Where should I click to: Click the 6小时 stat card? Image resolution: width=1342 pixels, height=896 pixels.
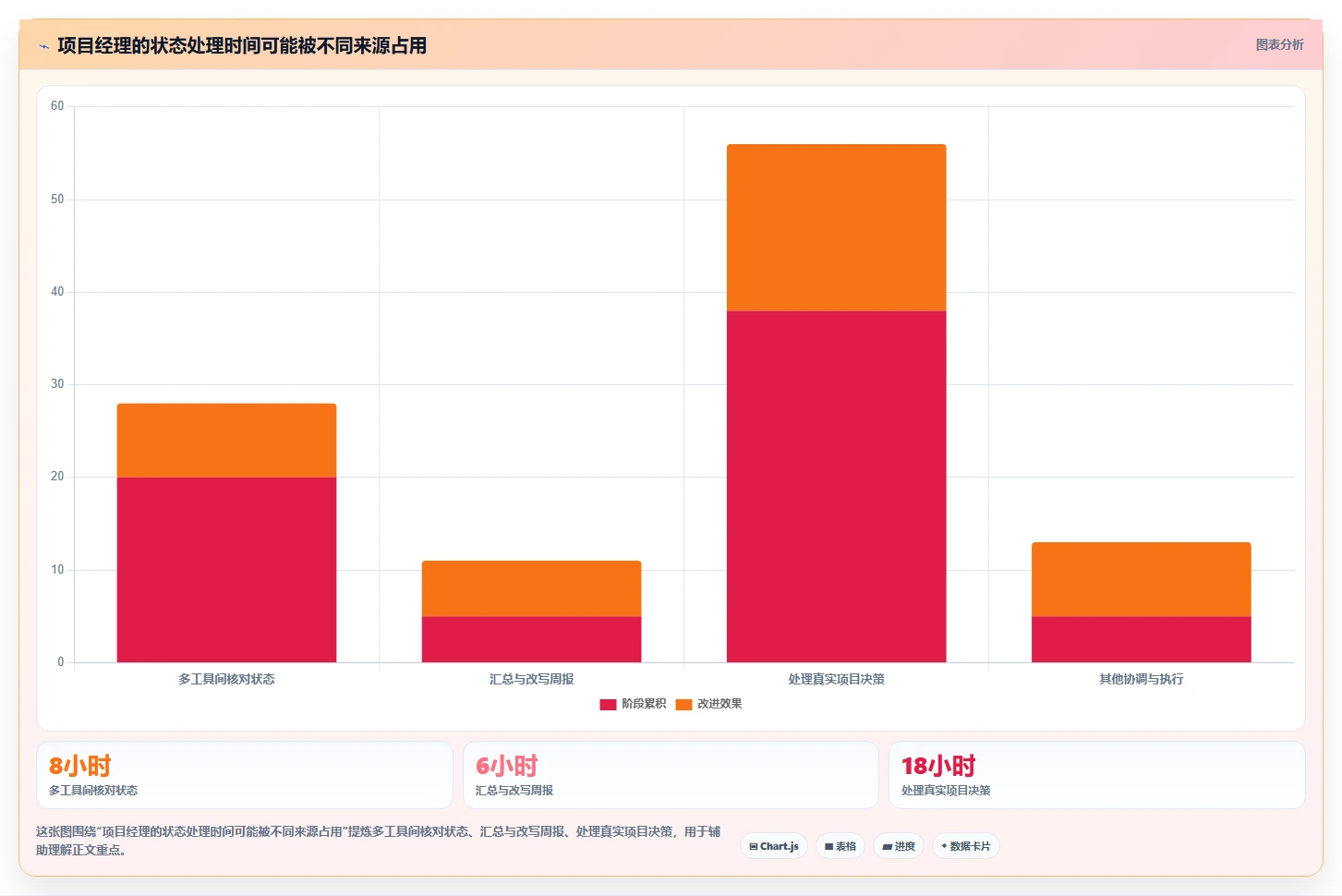[x=671, y=775]
